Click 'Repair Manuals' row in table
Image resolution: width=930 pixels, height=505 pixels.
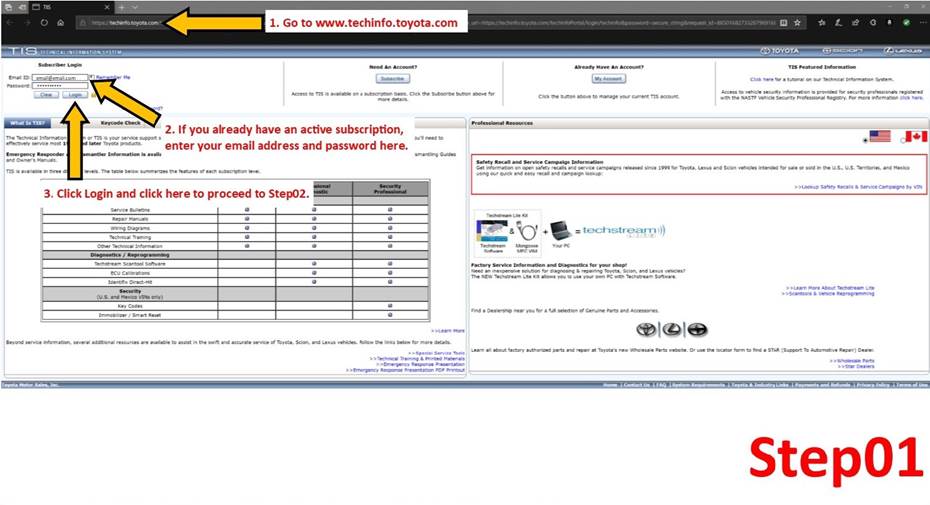tap(235, 219)
